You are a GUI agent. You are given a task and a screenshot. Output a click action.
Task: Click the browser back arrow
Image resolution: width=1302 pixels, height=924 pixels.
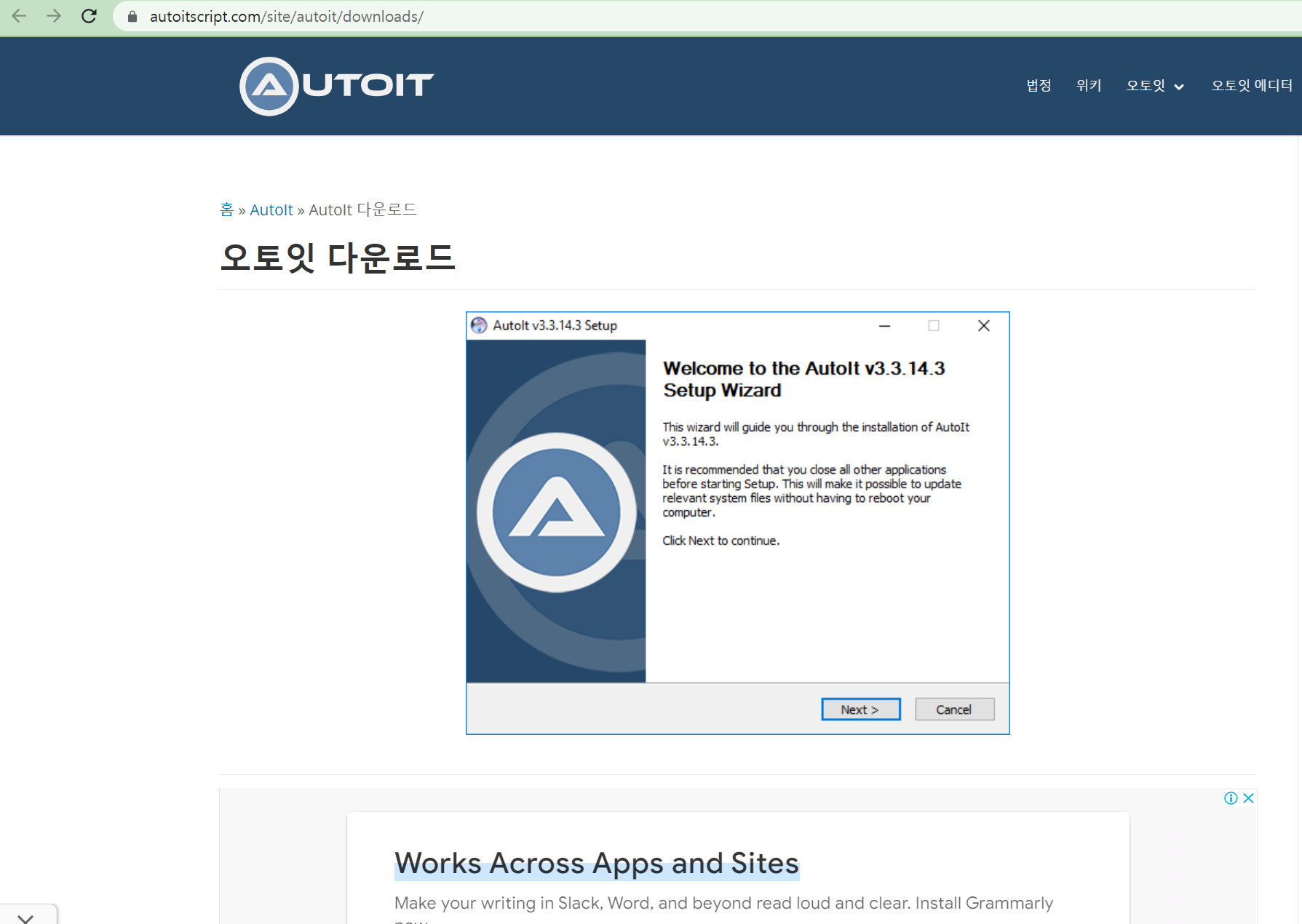coord(19,16)
